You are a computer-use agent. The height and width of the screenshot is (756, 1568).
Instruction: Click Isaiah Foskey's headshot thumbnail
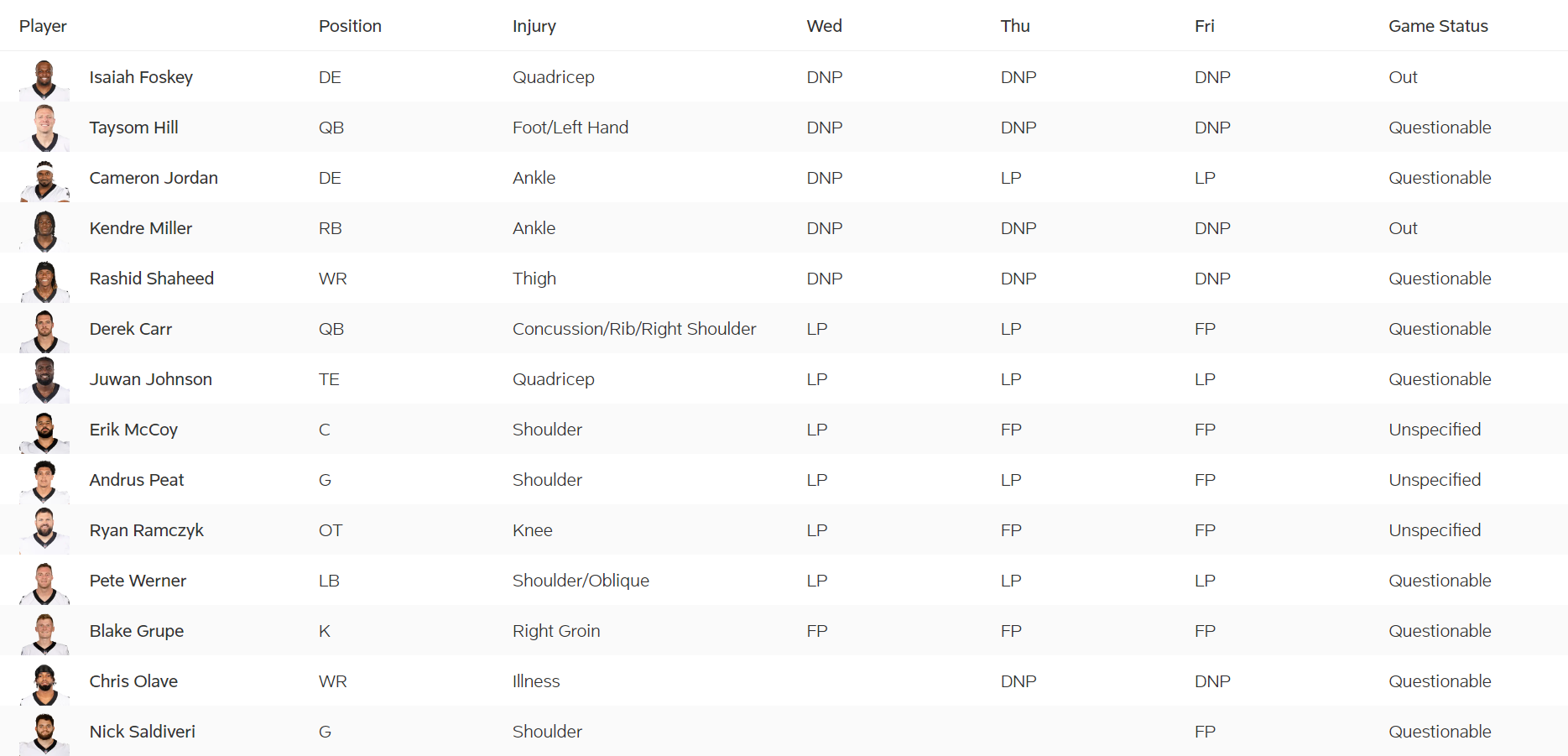(x=44, y=79)
